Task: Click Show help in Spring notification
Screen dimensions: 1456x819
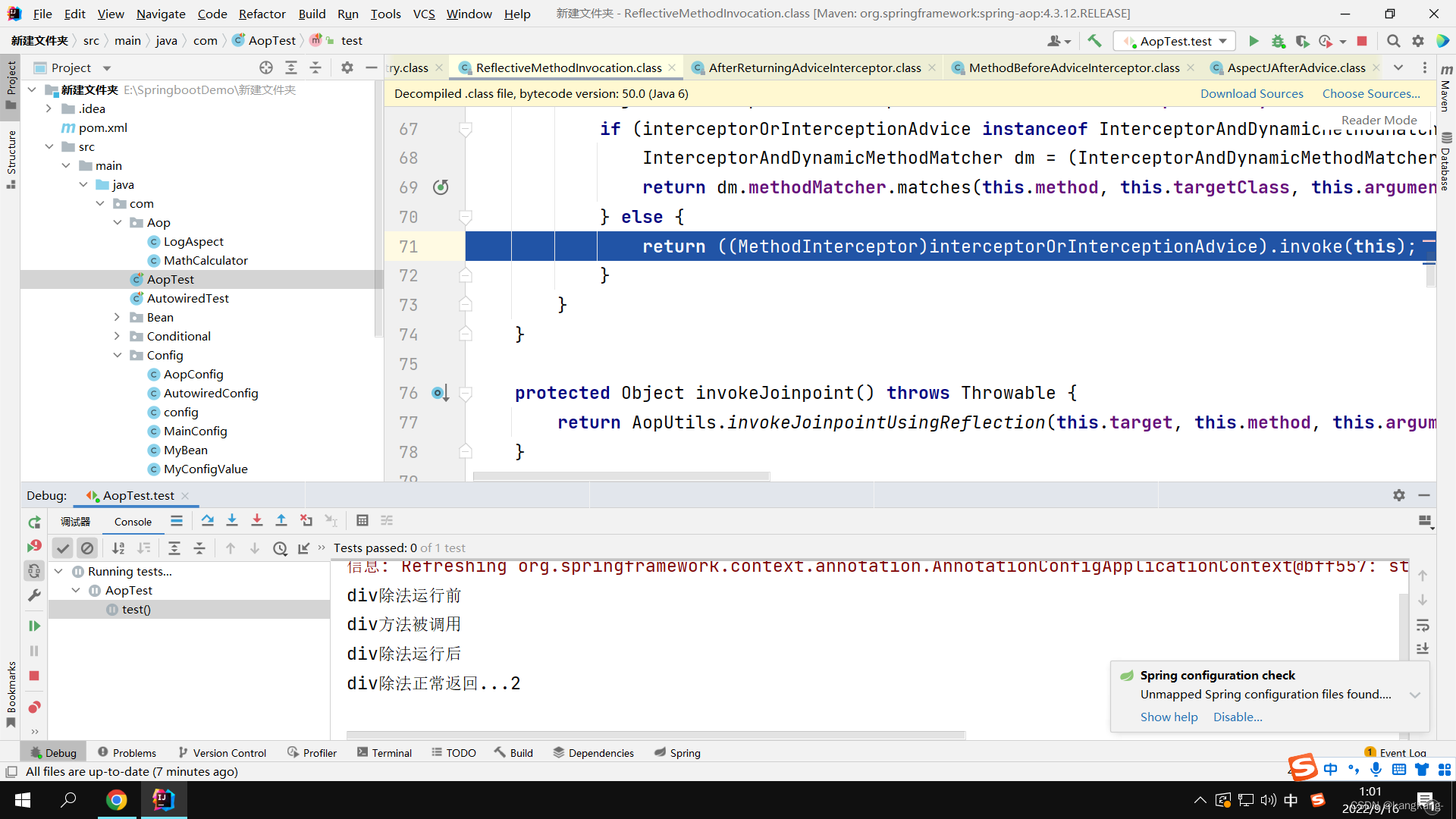Action: [x=1169, y=717]
